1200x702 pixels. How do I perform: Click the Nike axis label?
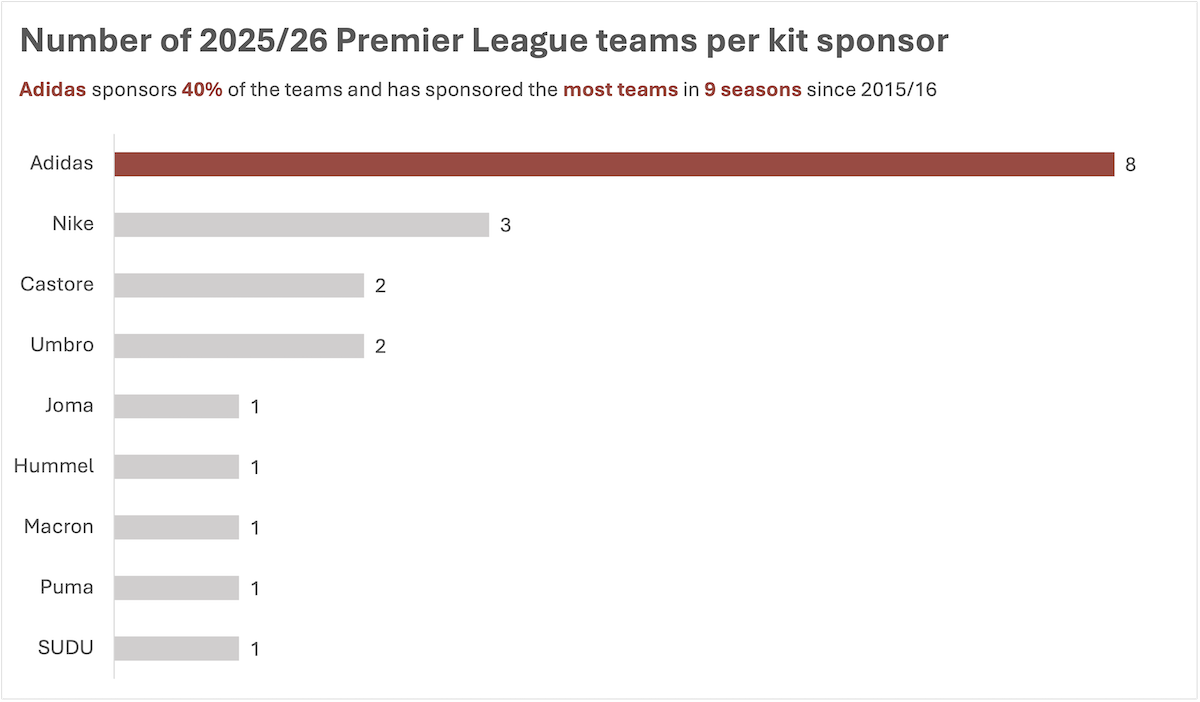73,224
